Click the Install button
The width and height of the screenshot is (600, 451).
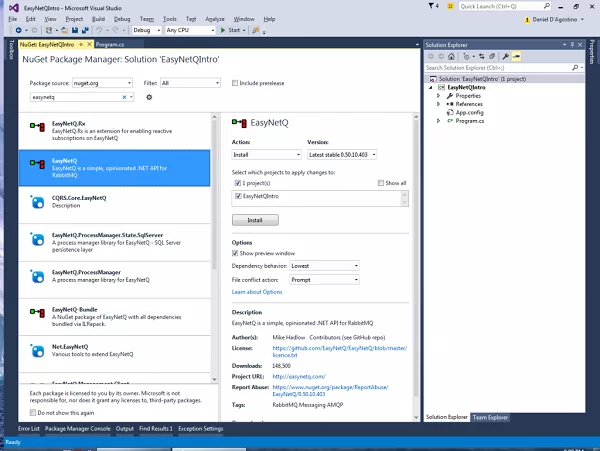click(255, 219)
